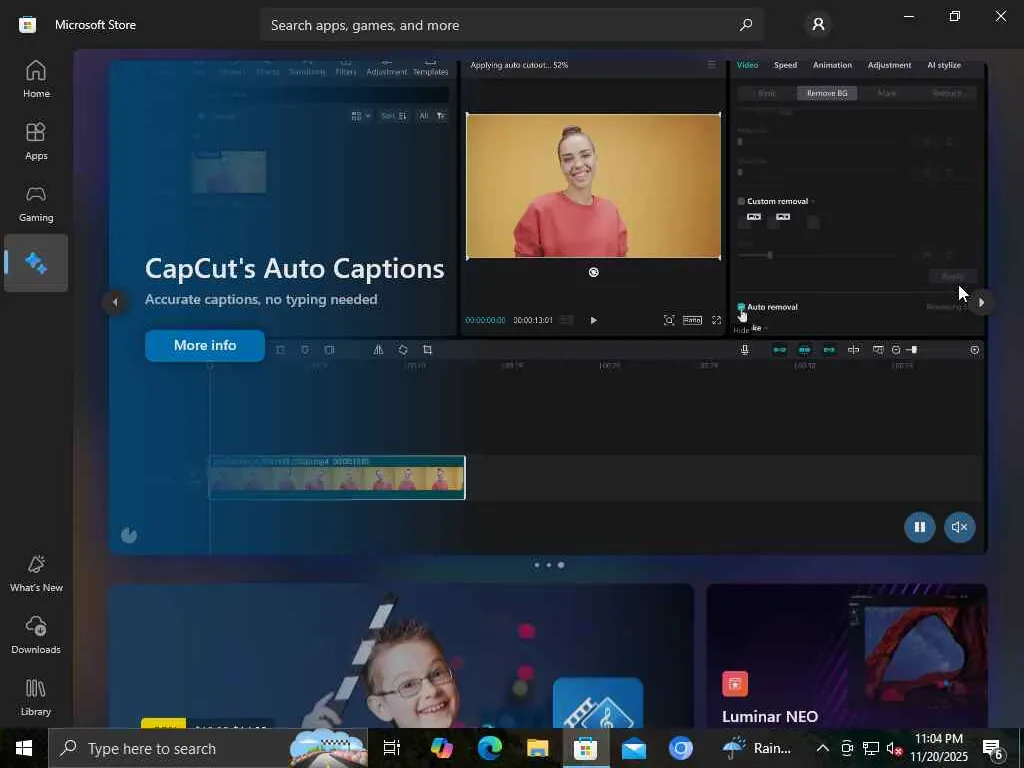Image resolution: width=1024 pixels, height=768 pixels.
Task: Open the Downloads page
Action: [x=36, y=635]
